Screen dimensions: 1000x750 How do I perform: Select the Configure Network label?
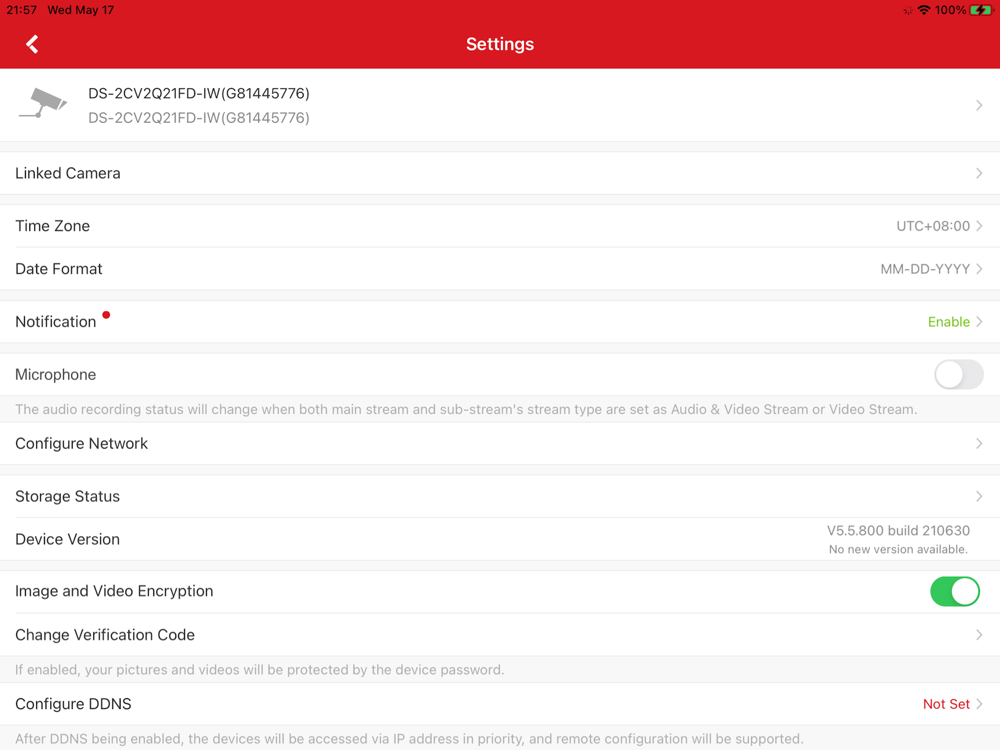(x=82, y=444)
